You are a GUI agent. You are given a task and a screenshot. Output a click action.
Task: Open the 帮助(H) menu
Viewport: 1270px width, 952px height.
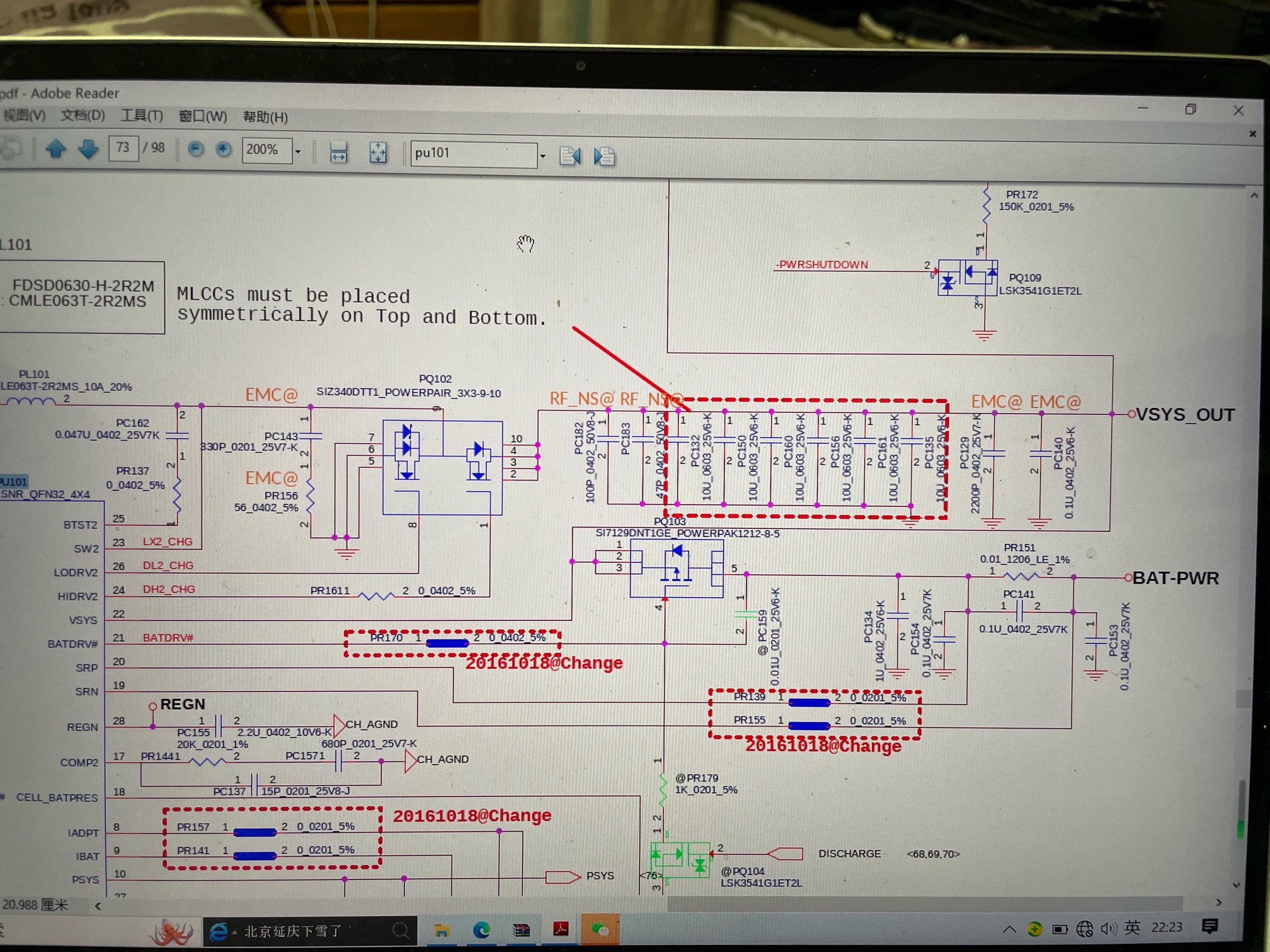265,117
